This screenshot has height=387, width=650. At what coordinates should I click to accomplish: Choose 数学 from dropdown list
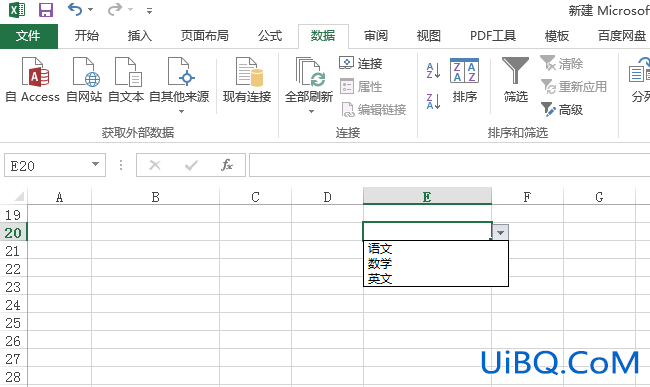click(x=436, y=264)
